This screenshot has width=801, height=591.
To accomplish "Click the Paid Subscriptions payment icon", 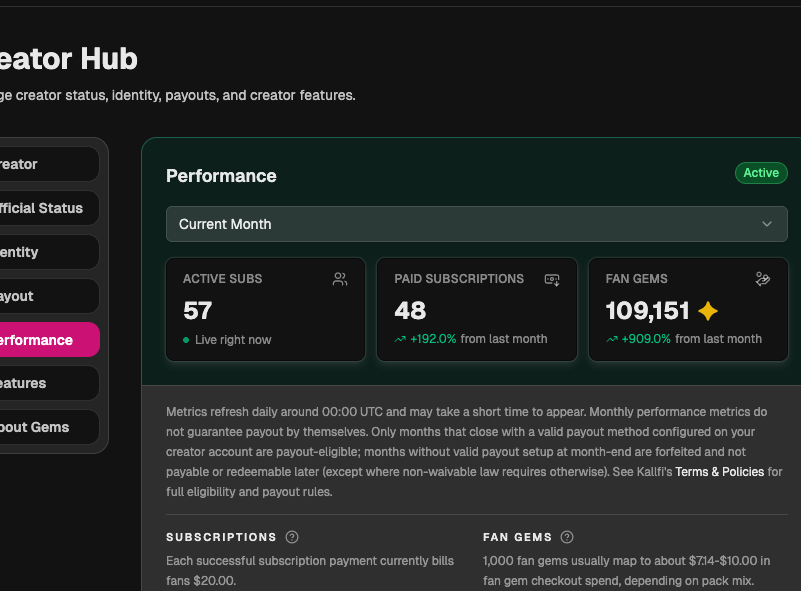I will 552,279.
